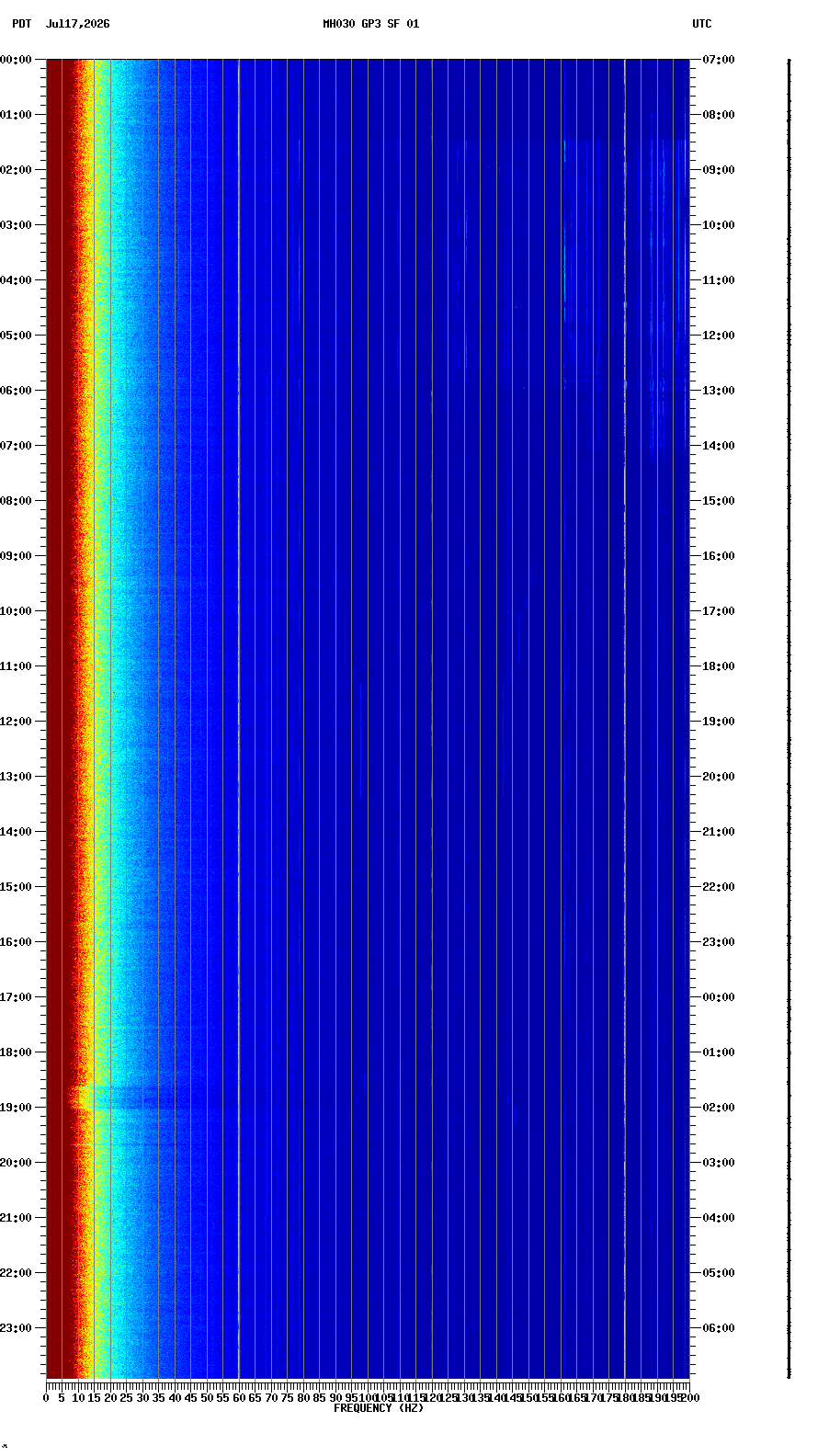This screenshot has width=829, height=1456.
Task: Click the FREQUENCY (HZ) axis title
Action: coord(379,1408)
